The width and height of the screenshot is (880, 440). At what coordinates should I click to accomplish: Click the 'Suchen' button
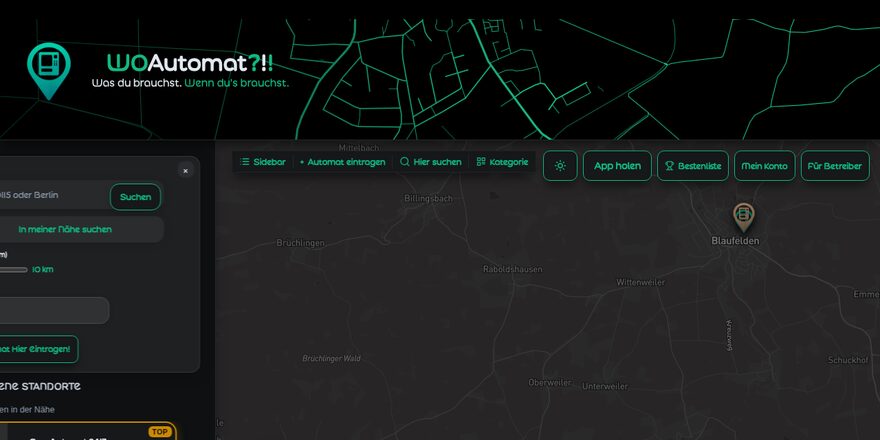pyautogui.click(x=135, y=197)
